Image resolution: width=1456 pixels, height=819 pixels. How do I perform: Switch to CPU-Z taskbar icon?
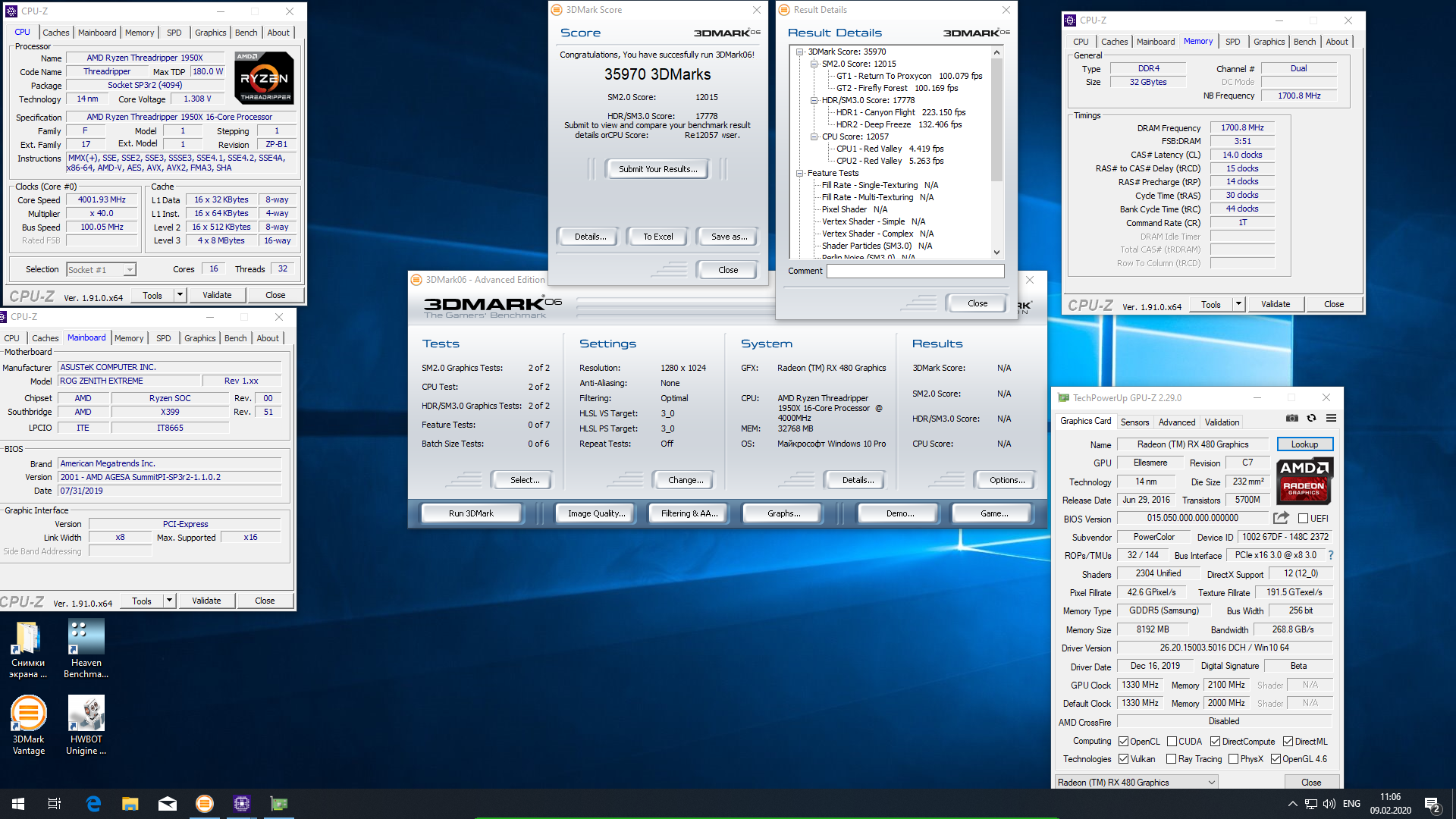(x=242, y=804)
